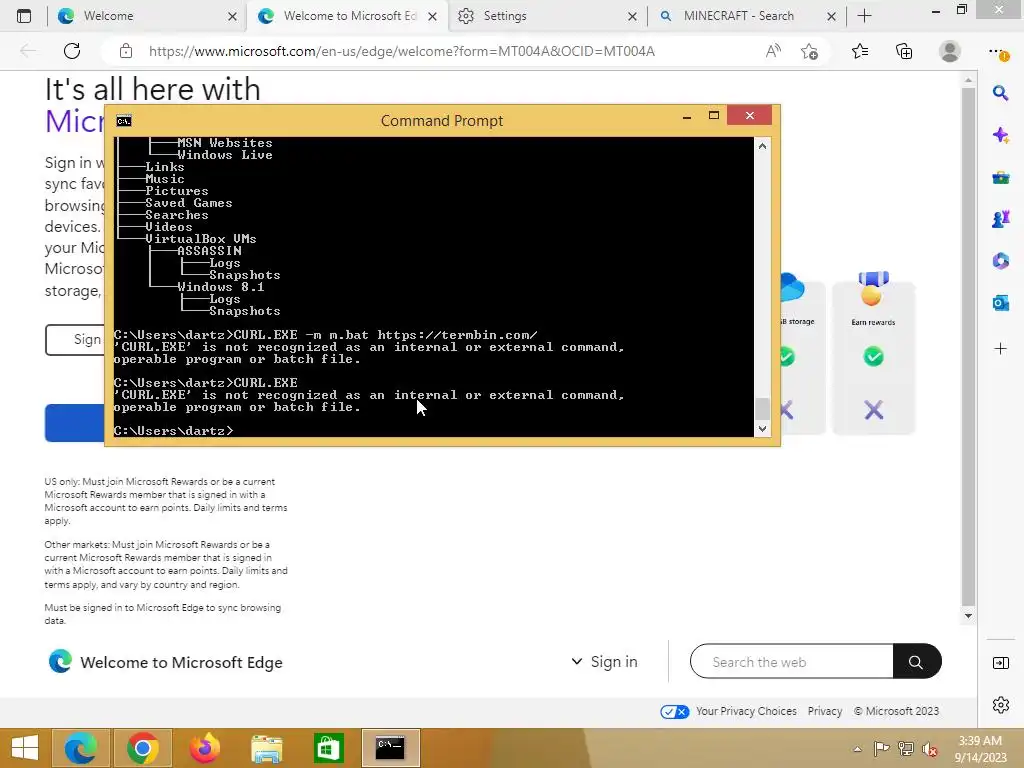Click the VirtualBox VMs tree line
Screen dimensions: 1024x768
(x=200, y=239)
